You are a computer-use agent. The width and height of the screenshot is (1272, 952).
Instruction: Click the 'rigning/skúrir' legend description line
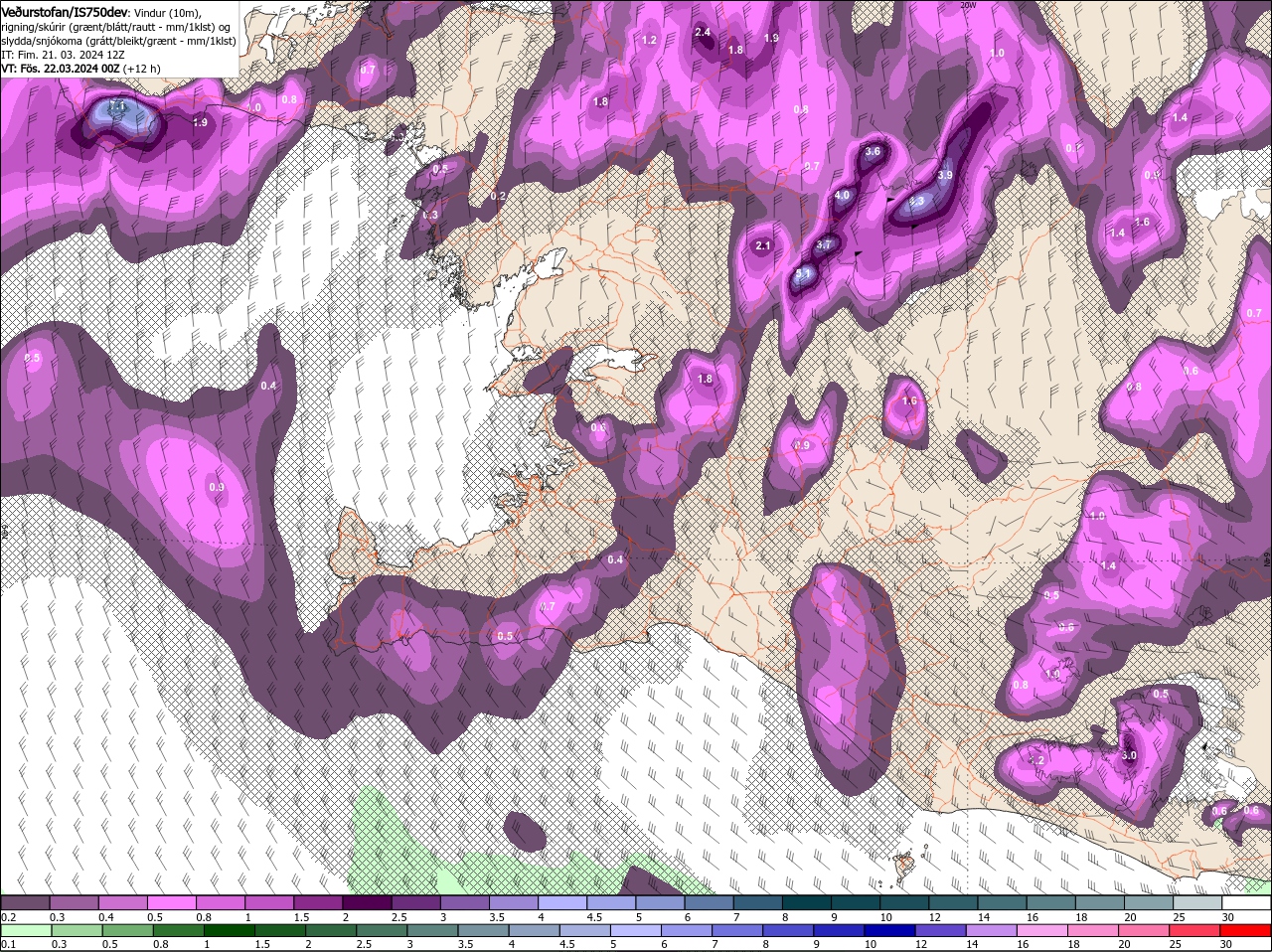116,27
